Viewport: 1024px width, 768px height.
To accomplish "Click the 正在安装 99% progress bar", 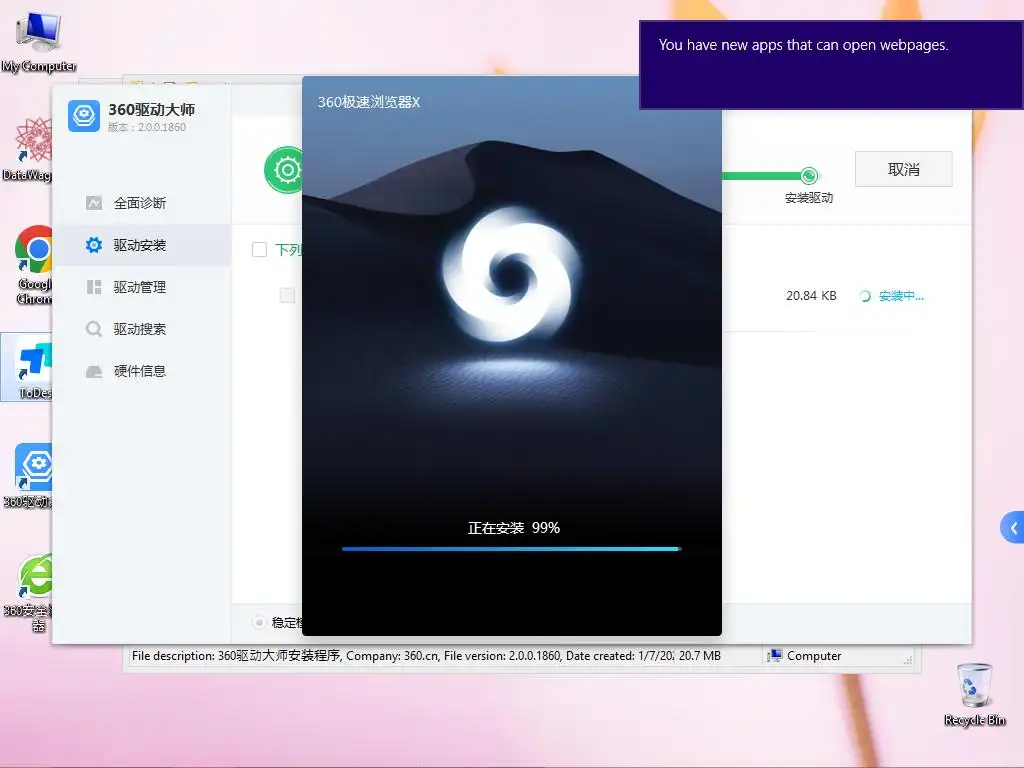I will coord(511,549).
